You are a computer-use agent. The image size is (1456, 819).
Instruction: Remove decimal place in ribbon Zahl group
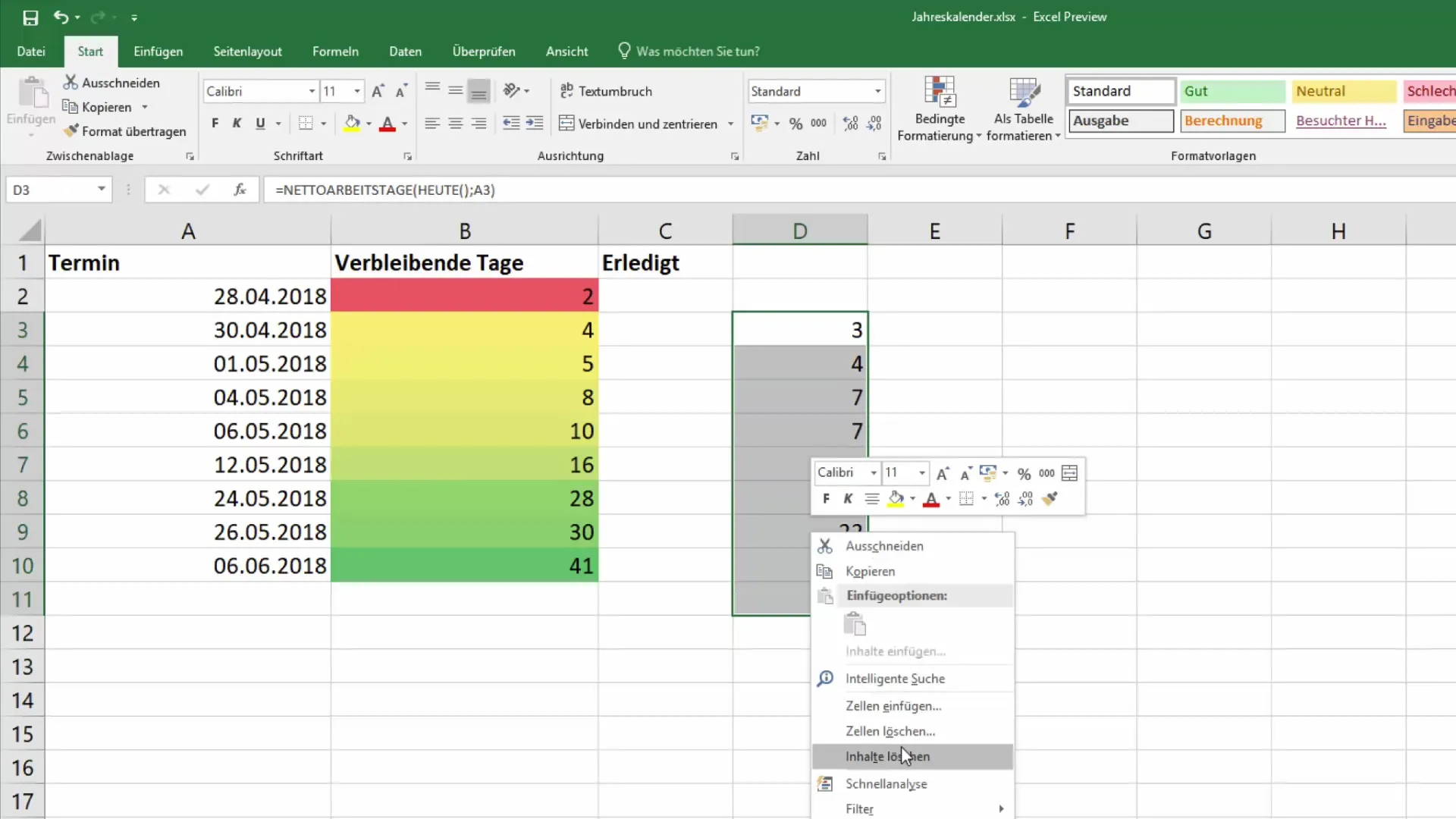(874, 123)
